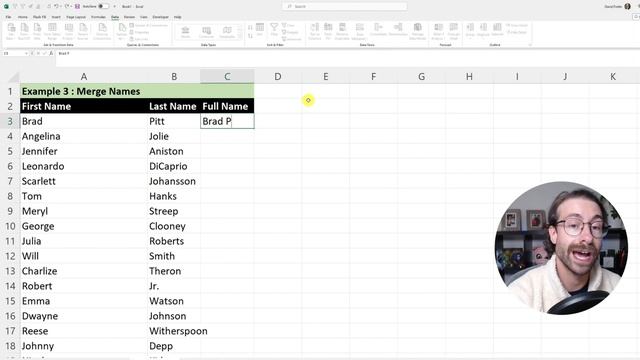
Task: Open Recent Sources
Action: 83,31
